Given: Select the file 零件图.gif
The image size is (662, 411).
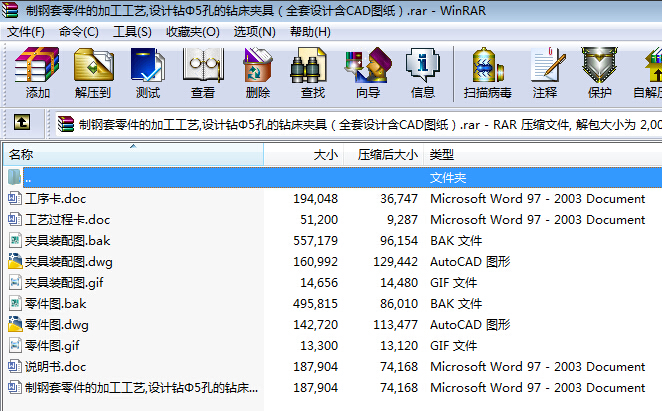Looking at the screenshot, I should (52, 346).
